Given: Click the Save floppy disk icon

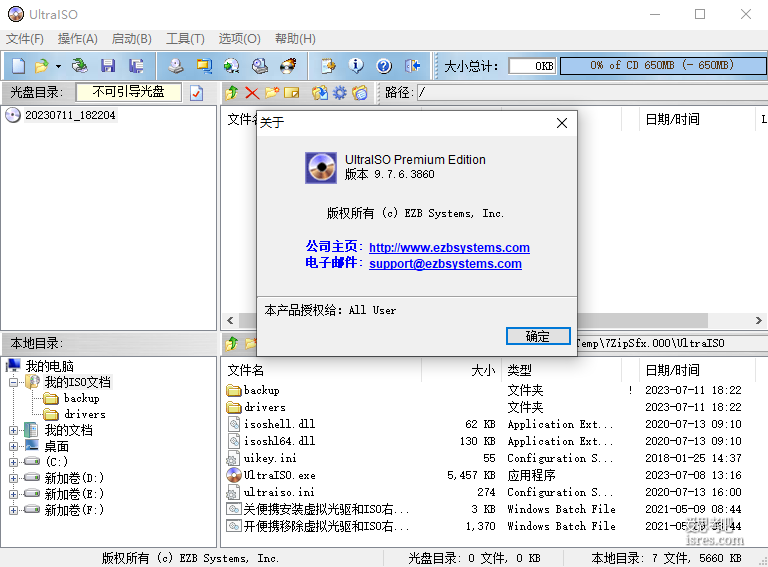Looking at the screenshot, I should [108, 66].
